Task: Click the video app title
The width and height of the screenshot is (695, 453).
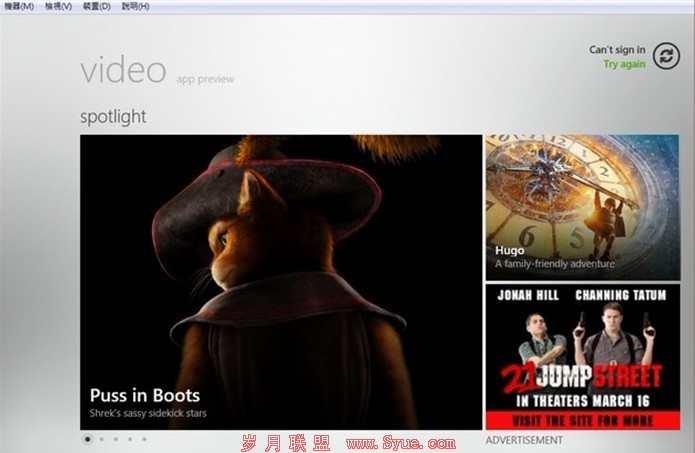Action: (123, 70)
